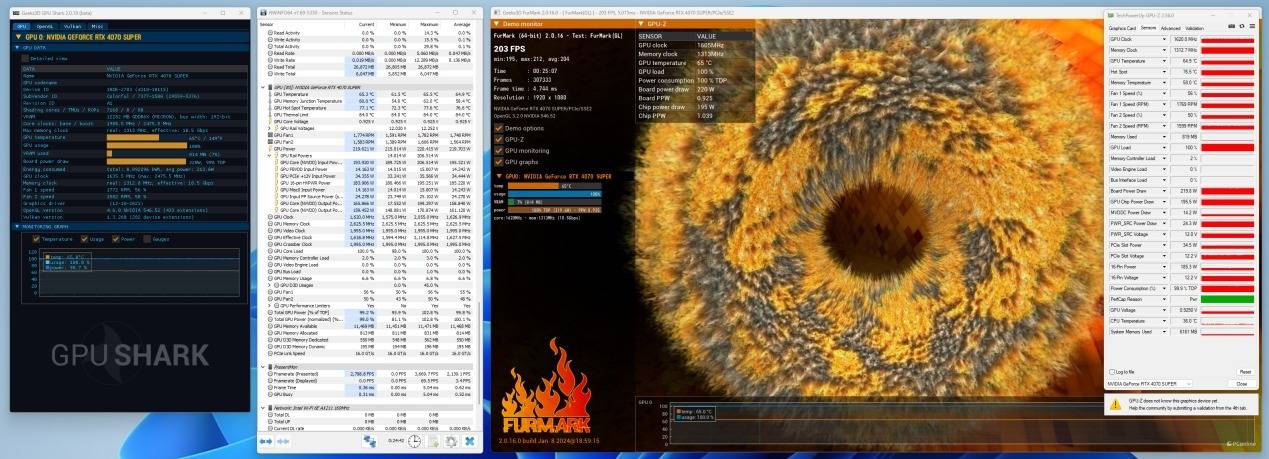The height and width of the screenshot is (459, 1269).
Task: Uncheck GPU graphs in FurMark overlay
Action: click(x=499, y=161)
